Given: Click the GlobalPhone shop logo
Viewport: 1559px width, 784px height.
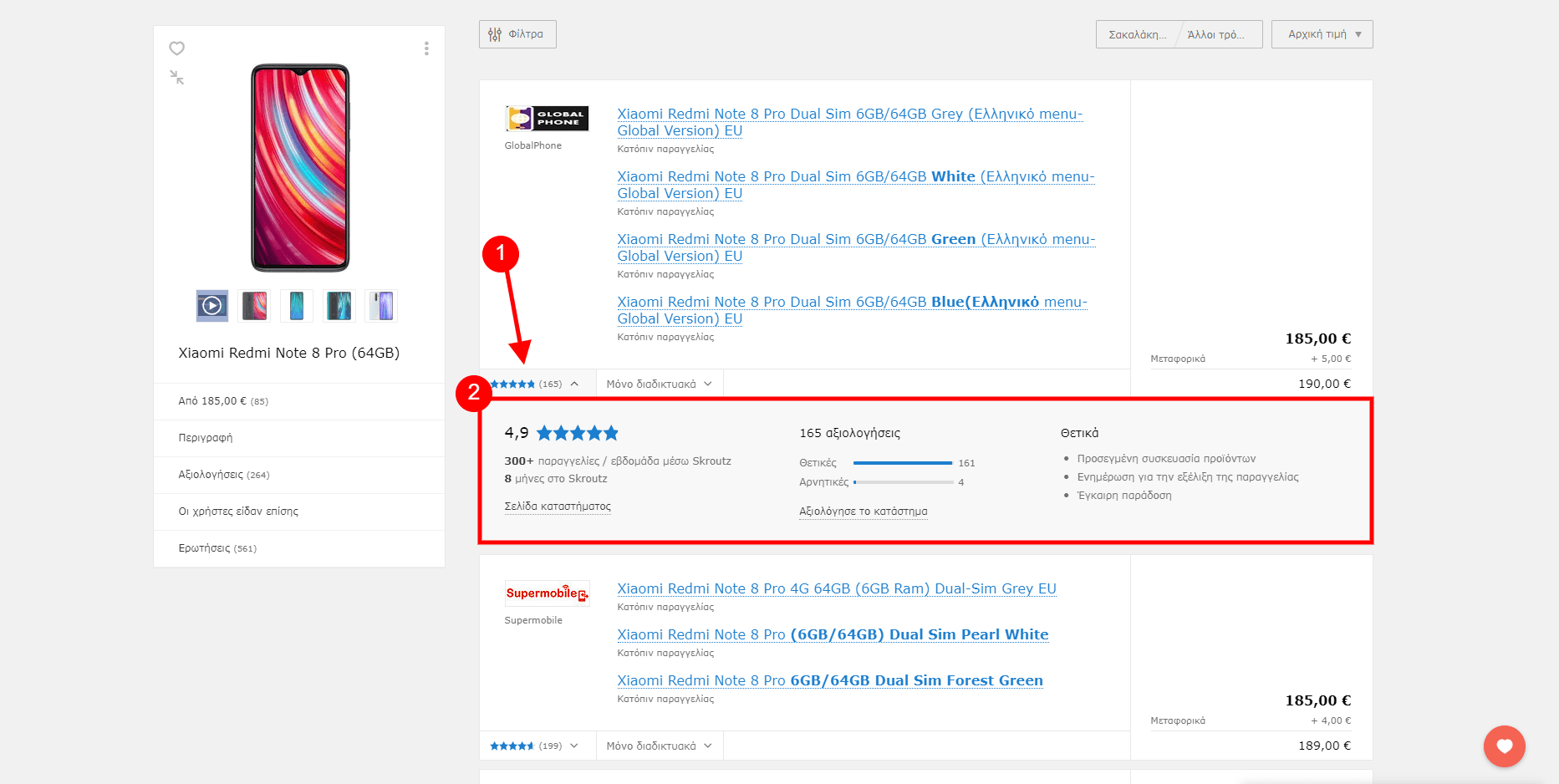Looking at the screenshot, I should [547, 119].
